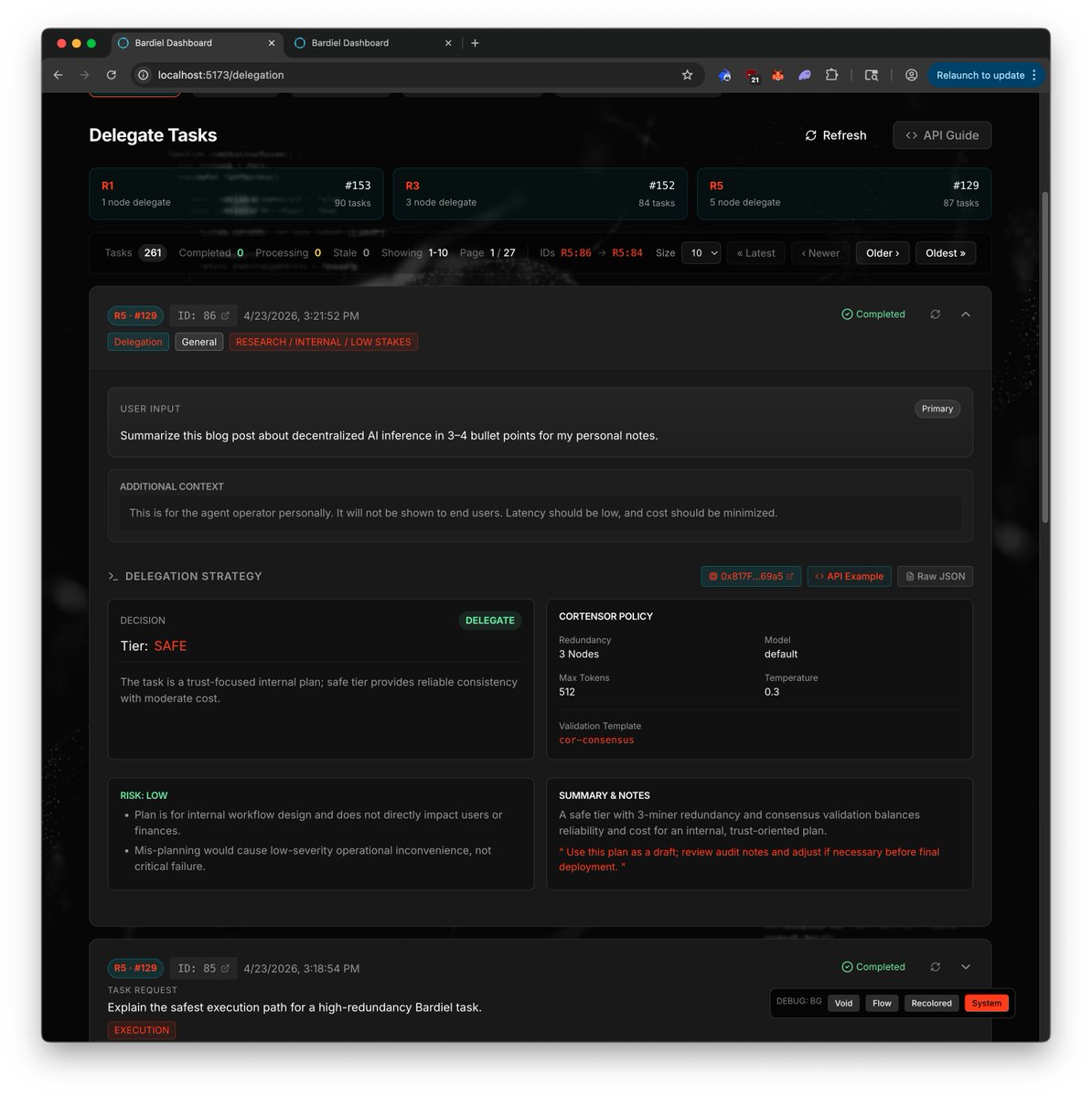Go to Newer page
The height and width of the screenshot is (1097, 1092).
point(820,253)
